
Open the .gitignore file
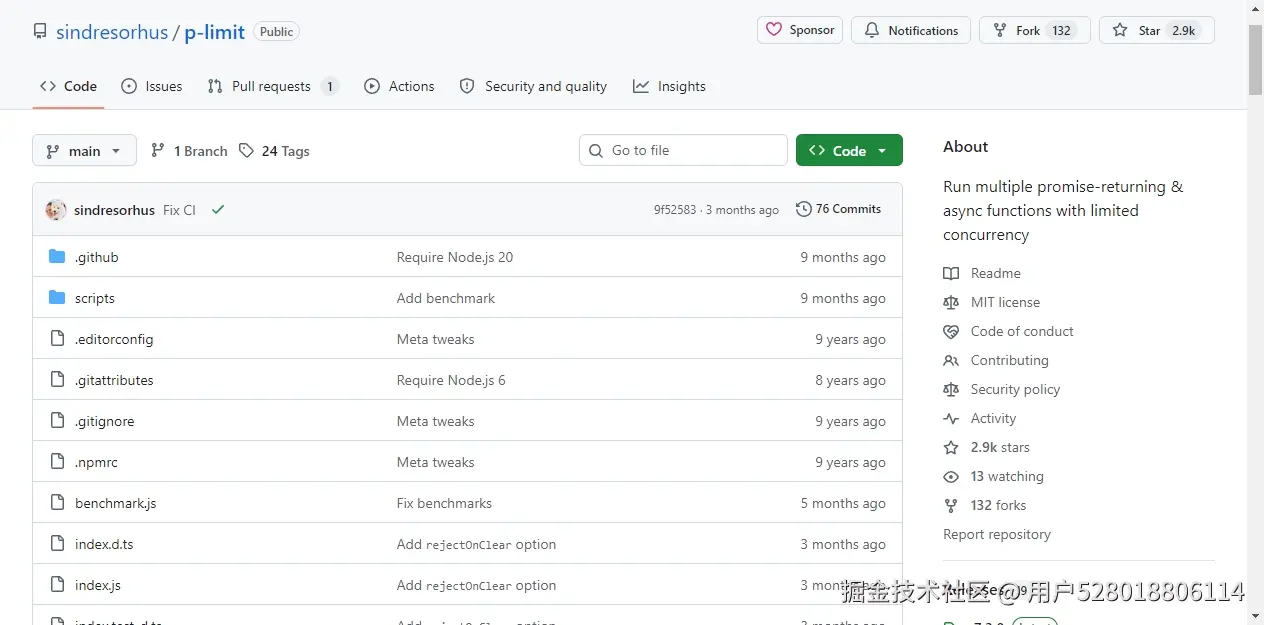point(105,421)
